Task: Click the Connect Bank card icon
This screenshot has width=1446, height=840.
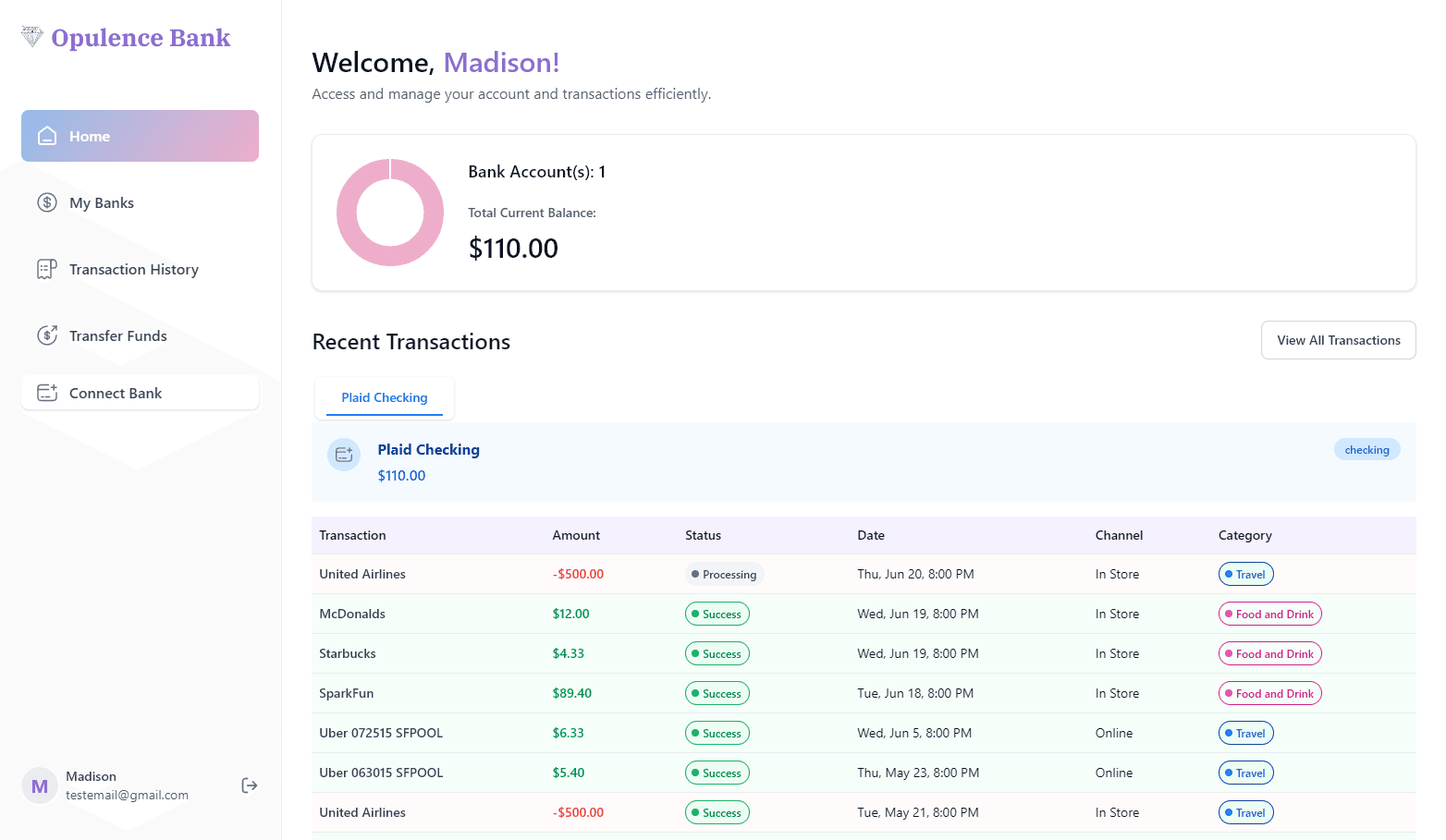Action: pos(47,393)
